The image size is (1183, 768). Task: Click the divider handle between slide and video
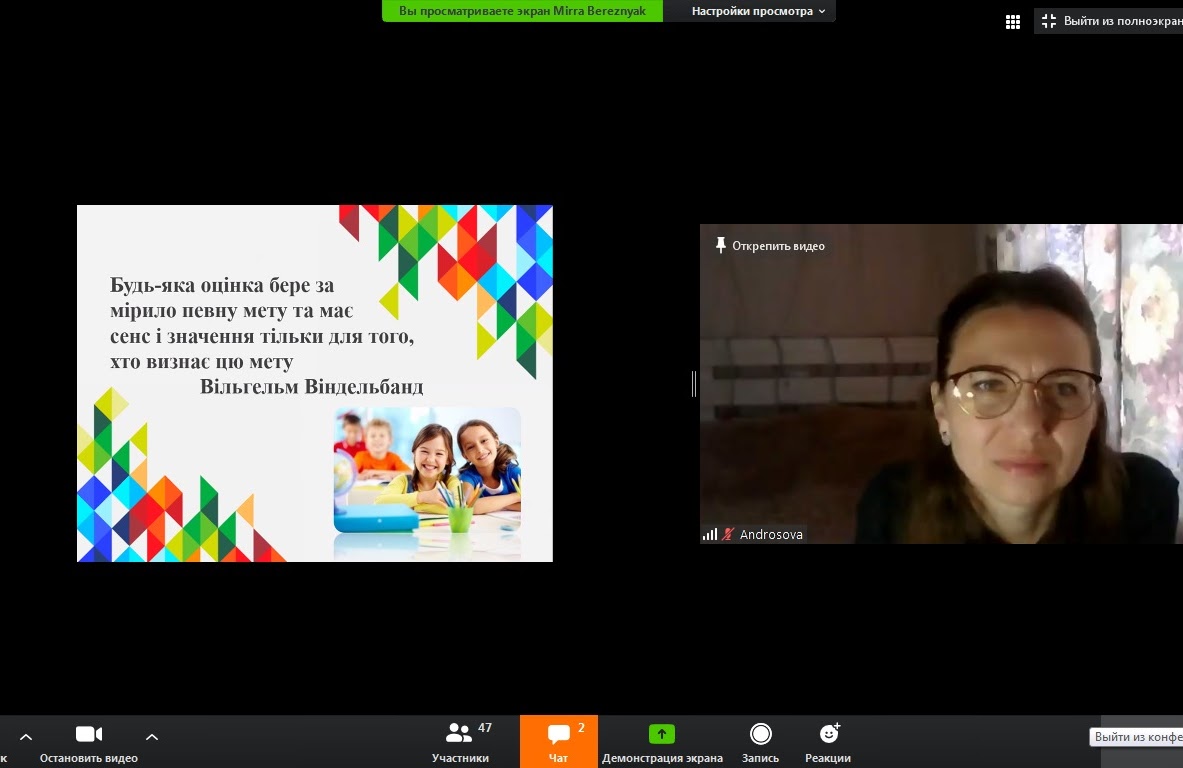[693, 383]
